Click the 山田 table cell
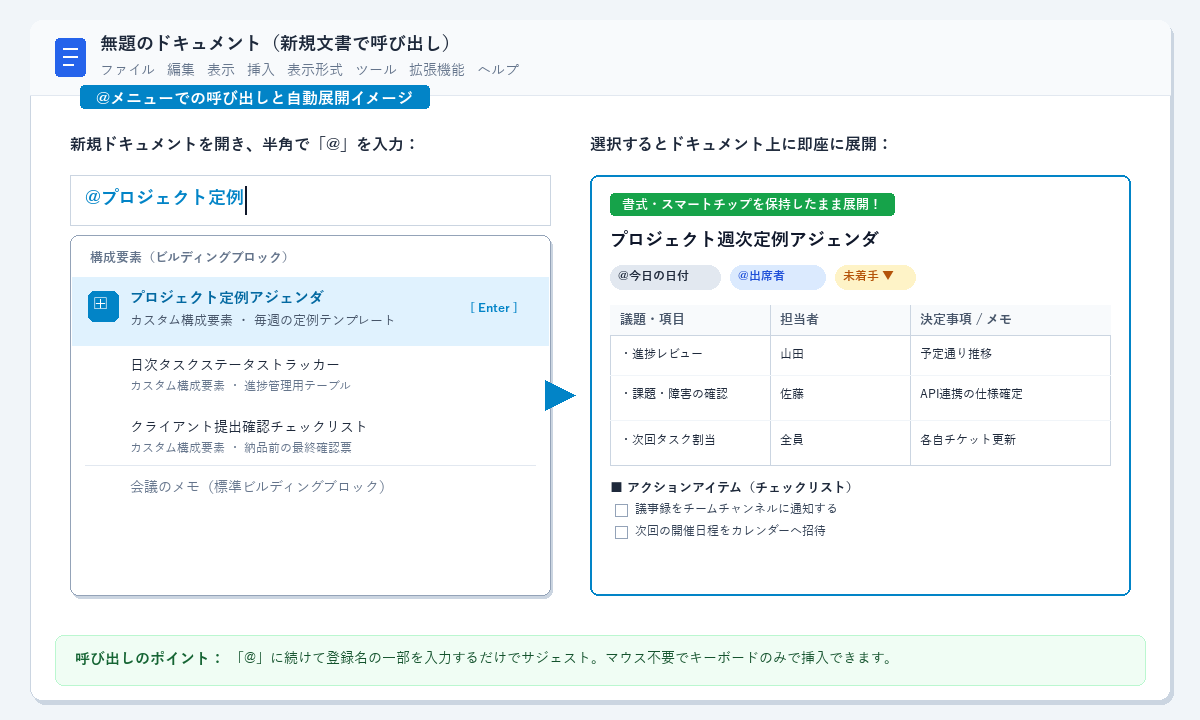 coord(840,355)
